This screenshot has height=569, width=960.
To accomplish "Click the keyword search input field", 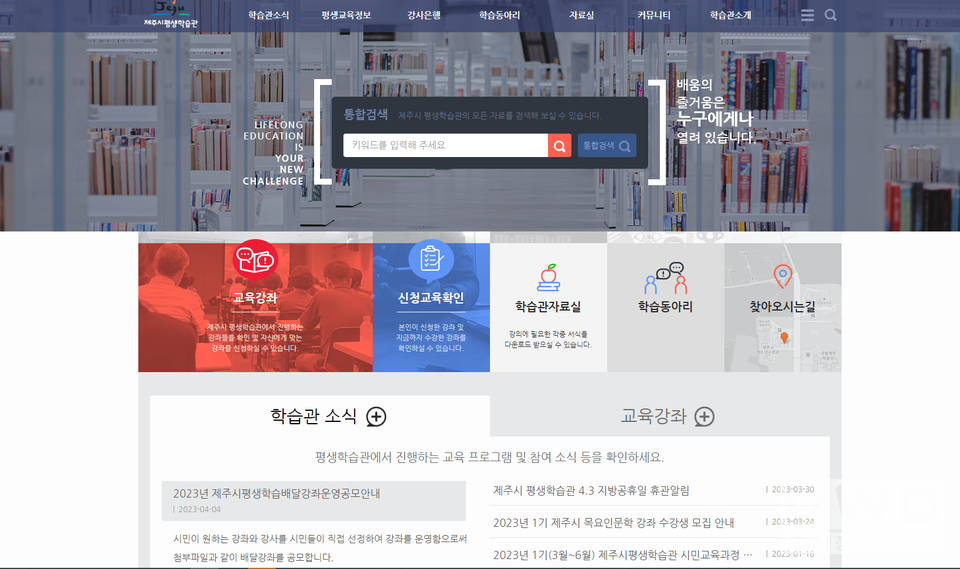I will pyautogui.click(x=446, y=146).
